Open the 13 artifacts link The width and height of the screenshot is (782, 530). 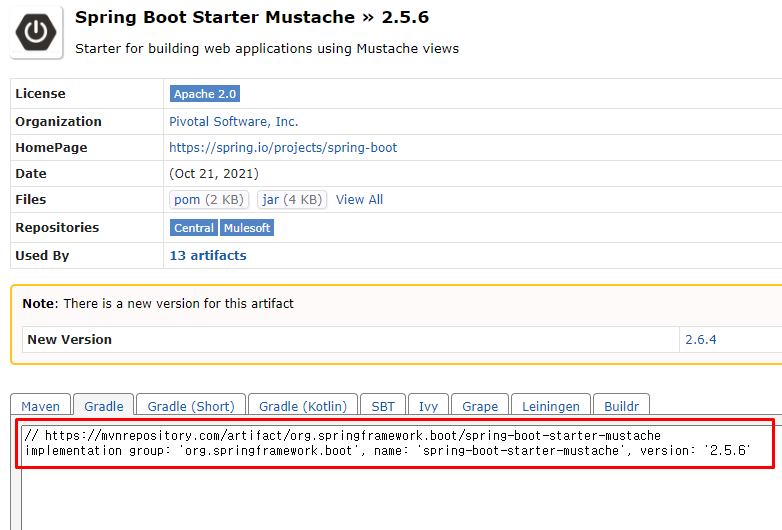(x=208, y=255)
